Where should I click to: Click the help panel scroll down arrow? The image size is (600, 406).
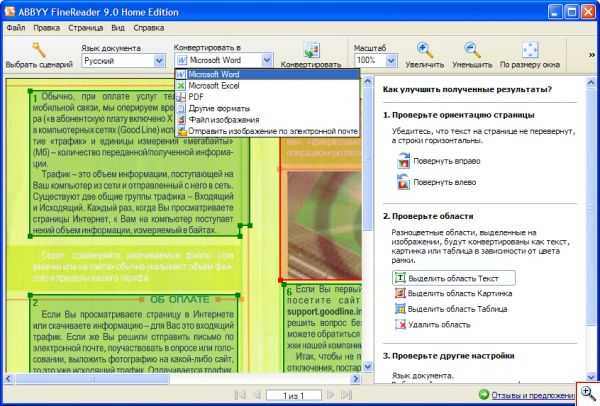591,377
